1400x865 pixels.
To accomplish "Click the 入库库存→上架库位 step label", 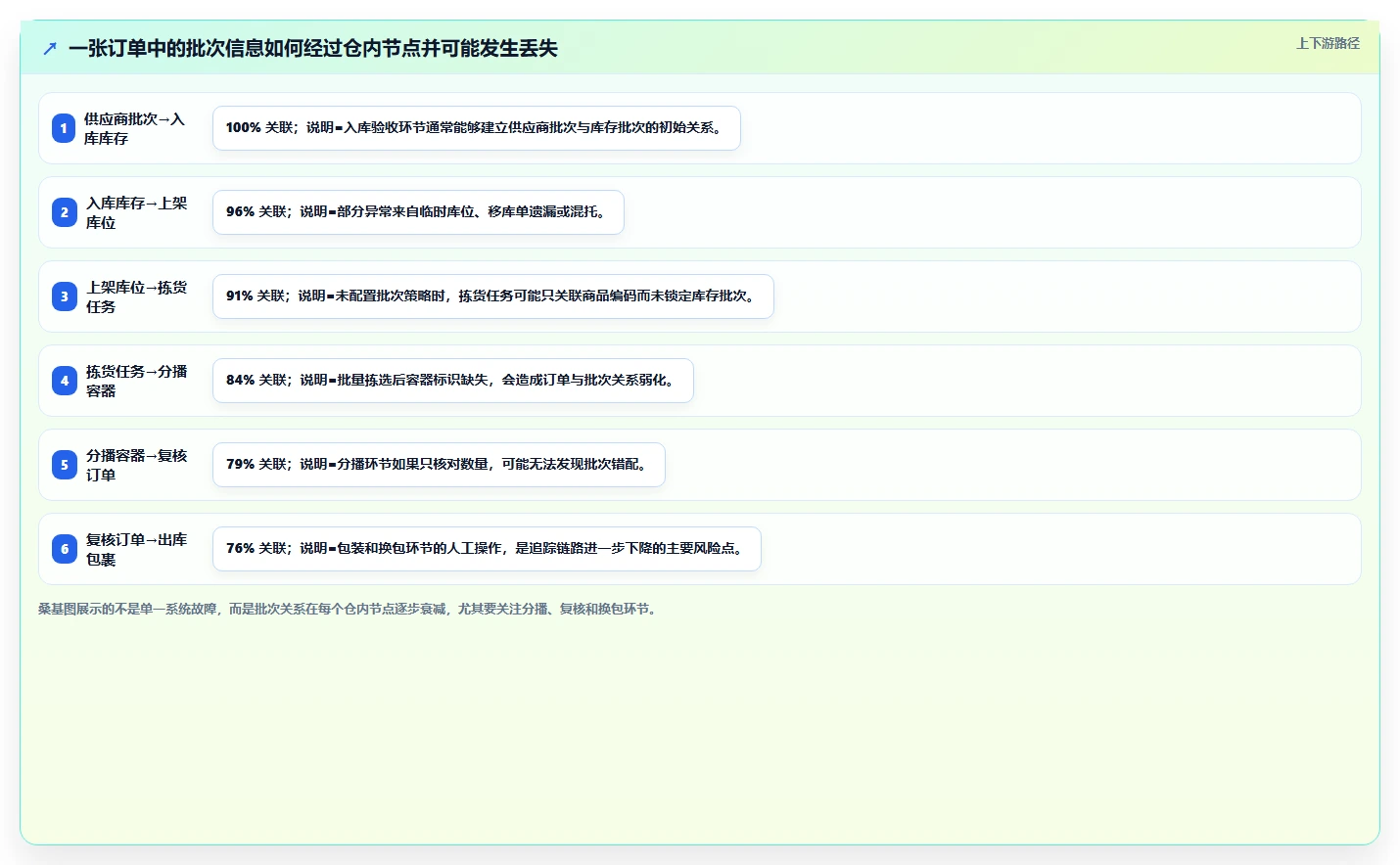I will point(136,212).
